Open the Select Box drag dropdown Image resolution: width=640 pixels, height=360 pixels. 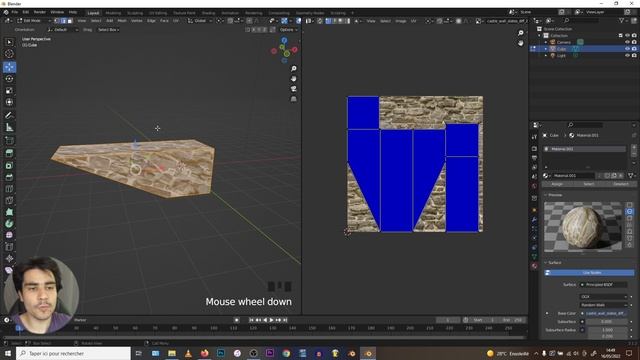pos(109,30)
